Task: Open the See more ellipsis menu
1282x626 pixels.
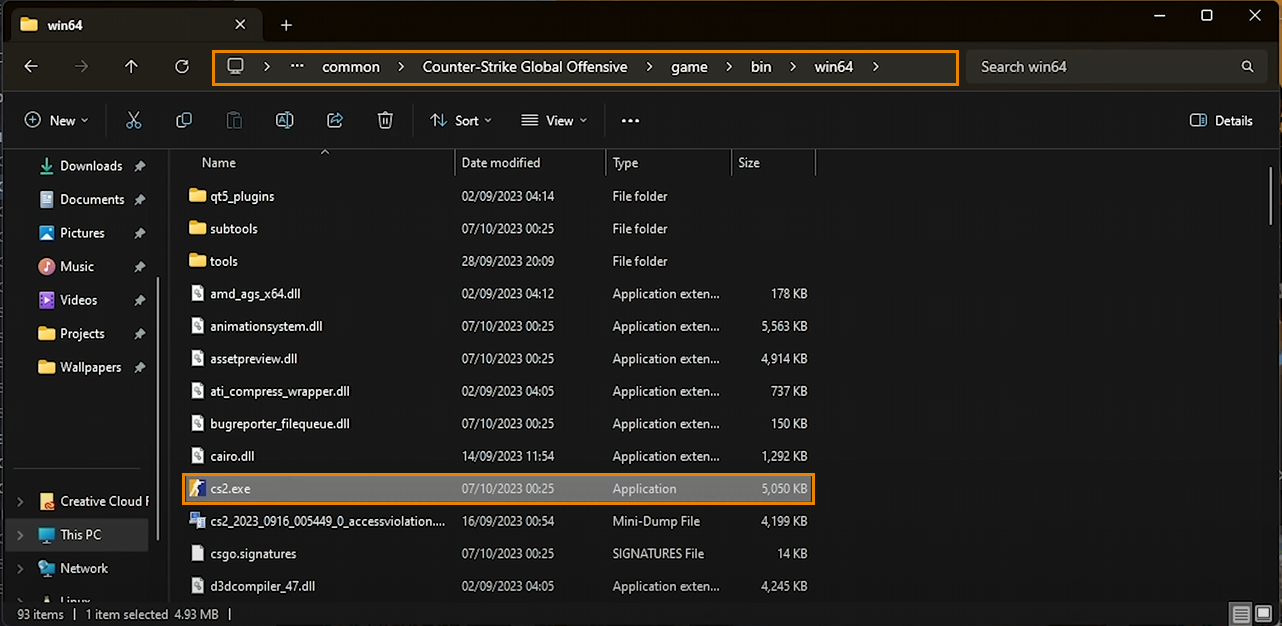Action: coord(630,120)
